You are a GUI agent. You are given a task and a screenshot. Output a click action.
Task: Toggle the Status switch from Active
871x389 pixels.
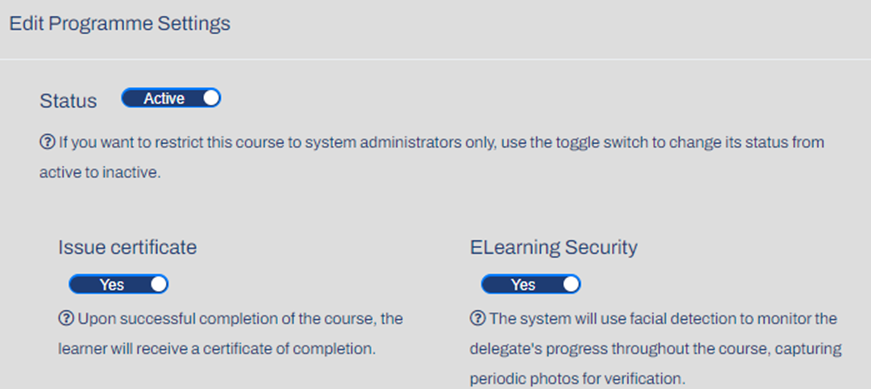point(171,98)
